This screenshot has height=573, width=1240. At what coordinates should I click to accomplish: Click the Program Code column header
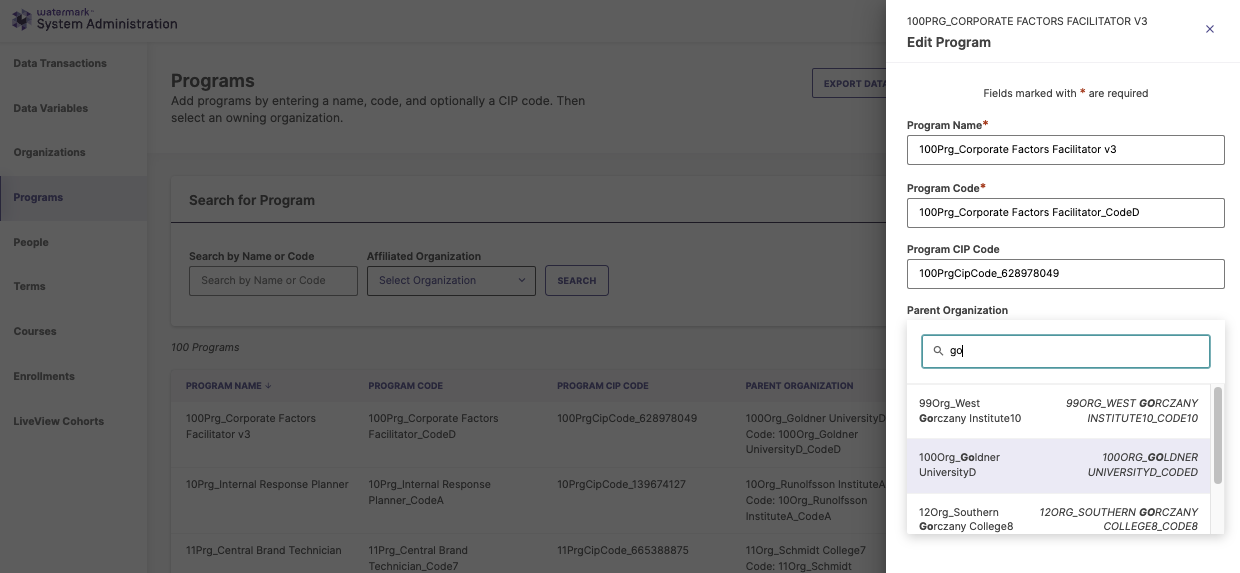coord(405,386)
